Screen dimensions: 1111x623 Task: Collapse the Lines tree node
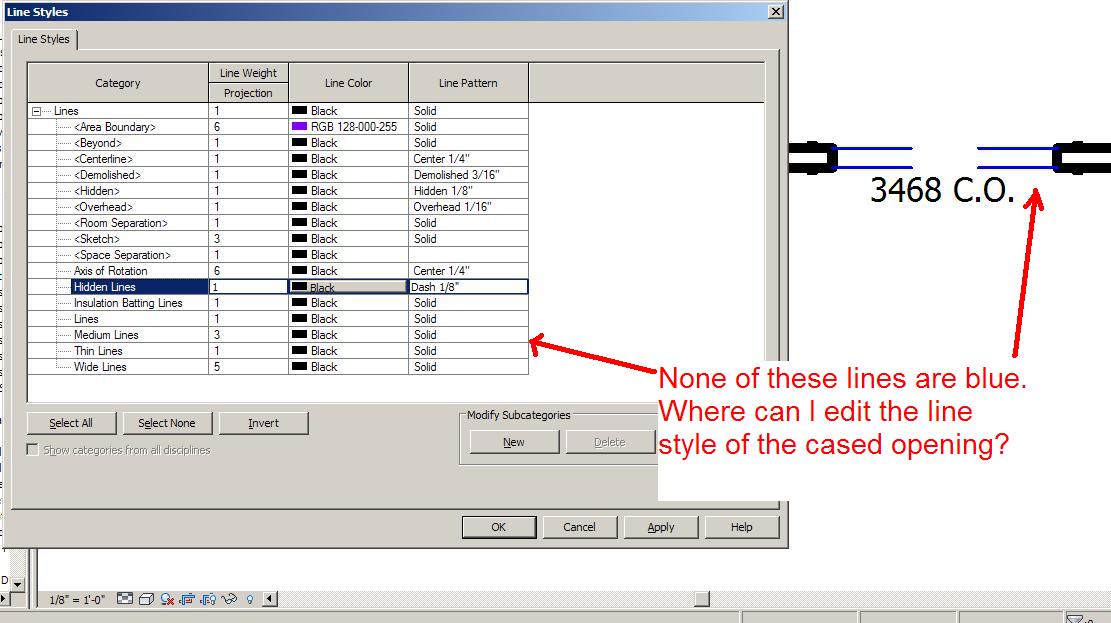click(36, 111)
